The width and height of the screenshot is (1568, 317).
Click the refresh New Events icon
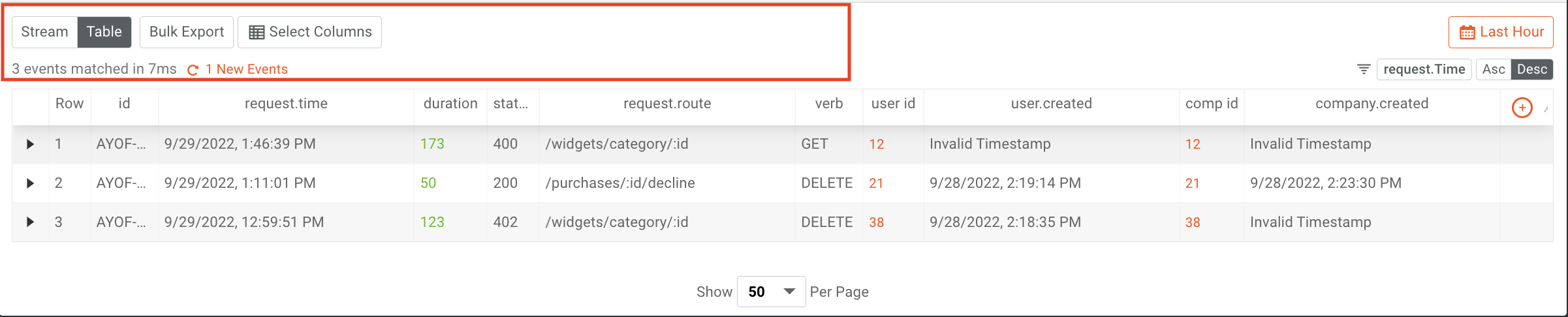(193, 70)
